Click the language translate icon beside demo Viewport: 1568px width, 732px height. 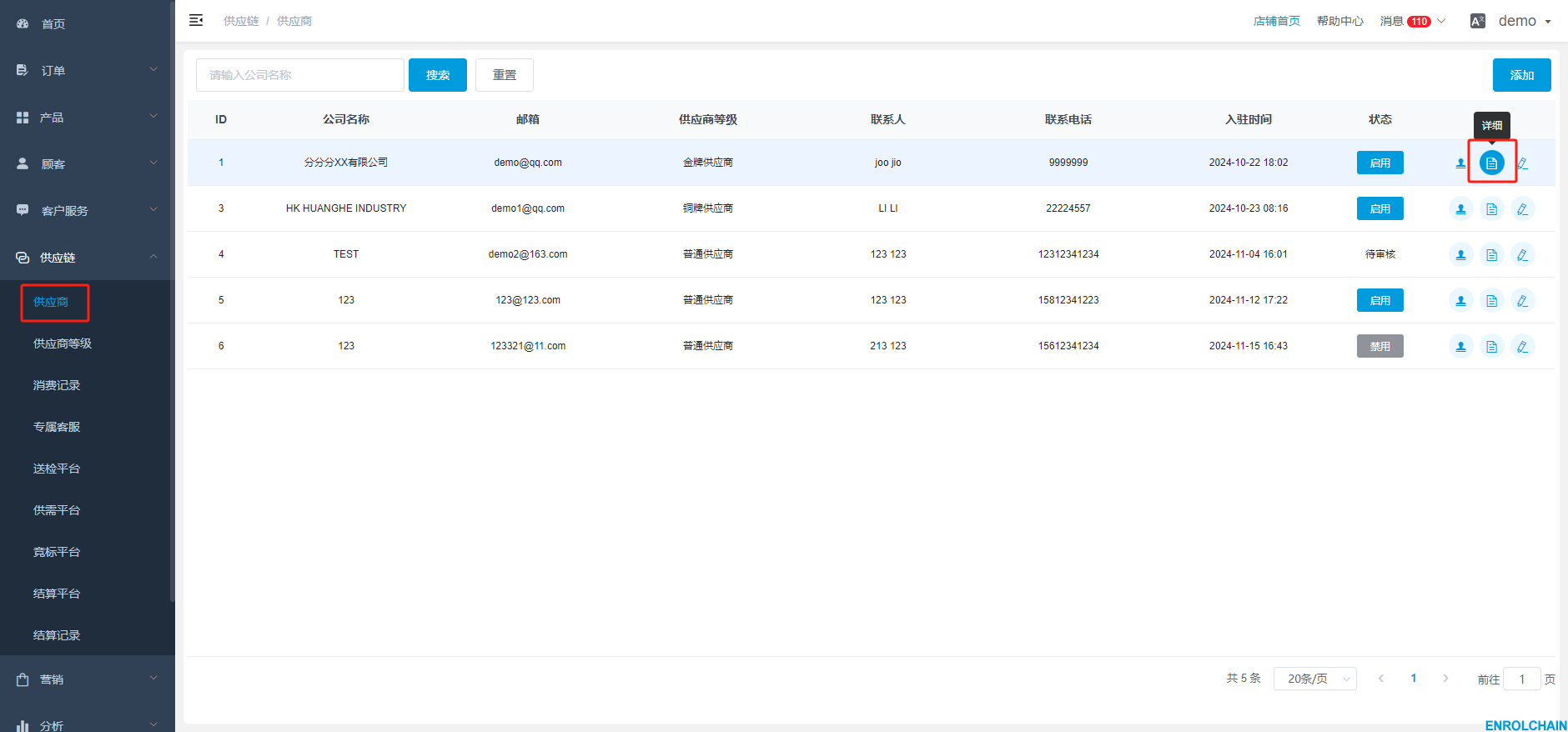1477,21
